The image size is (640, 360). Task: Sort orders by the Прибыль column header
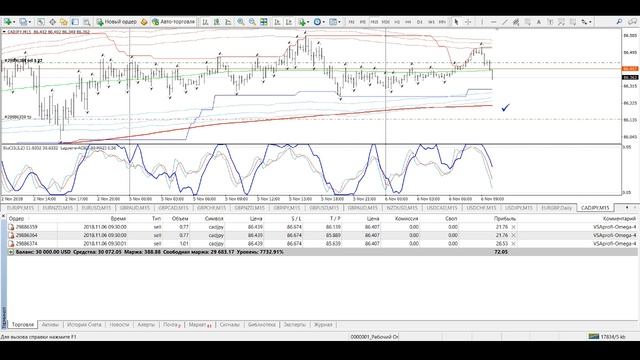(504, 219)
